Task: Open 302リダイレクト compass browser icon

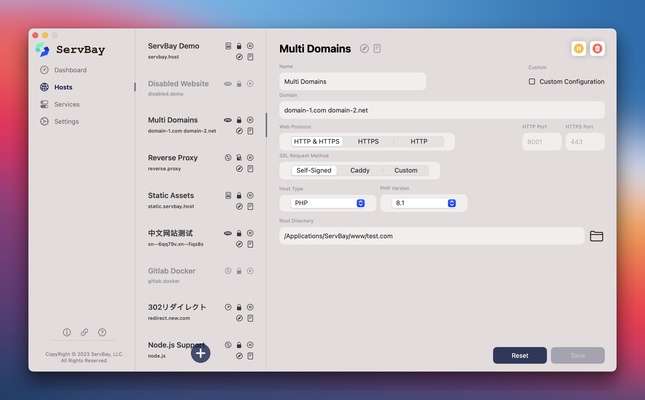Action: click(239, 318)
